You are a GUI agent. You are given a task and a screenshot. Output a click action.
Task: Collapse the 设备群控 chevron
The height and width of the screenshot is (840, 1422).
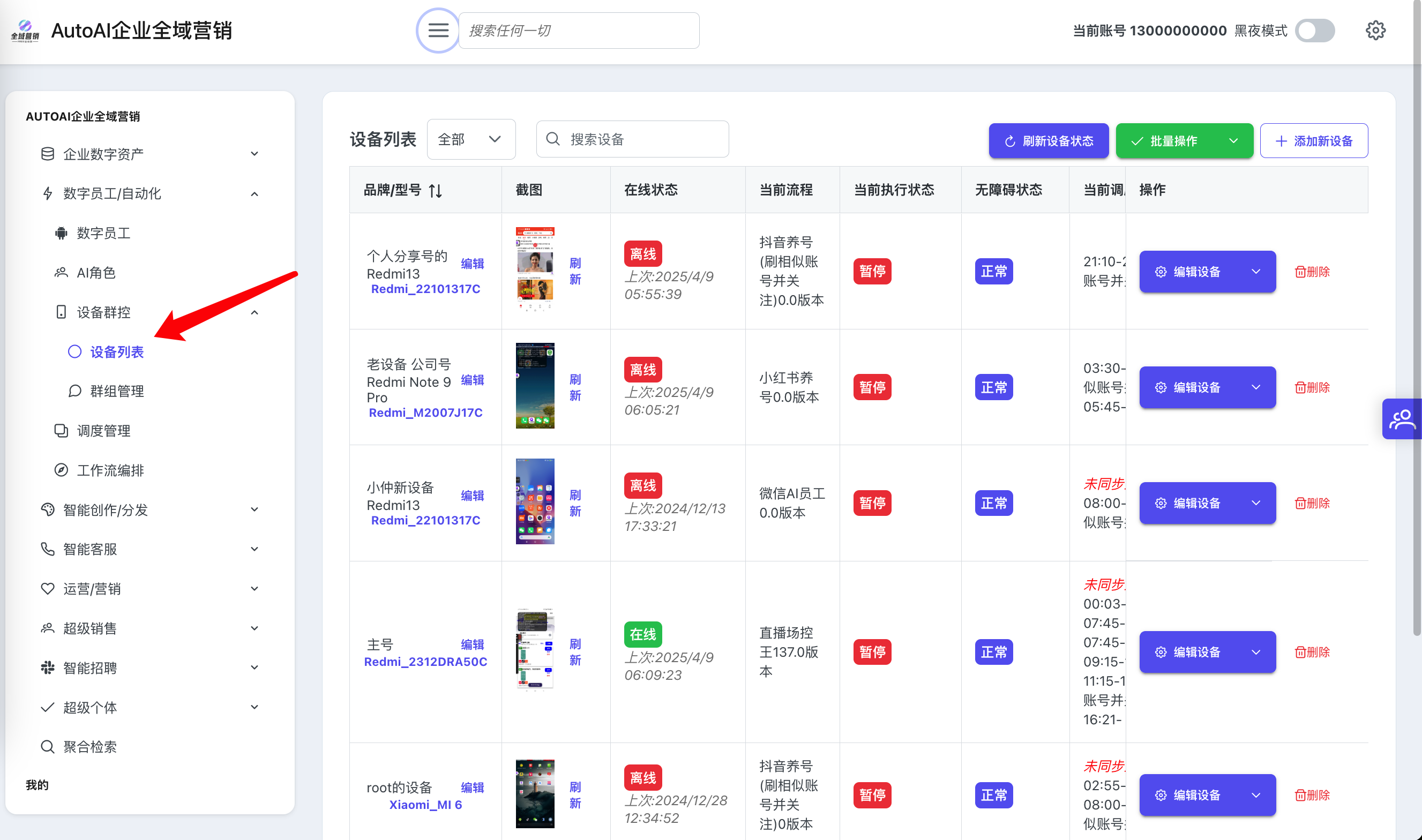[x=255, y=312]
